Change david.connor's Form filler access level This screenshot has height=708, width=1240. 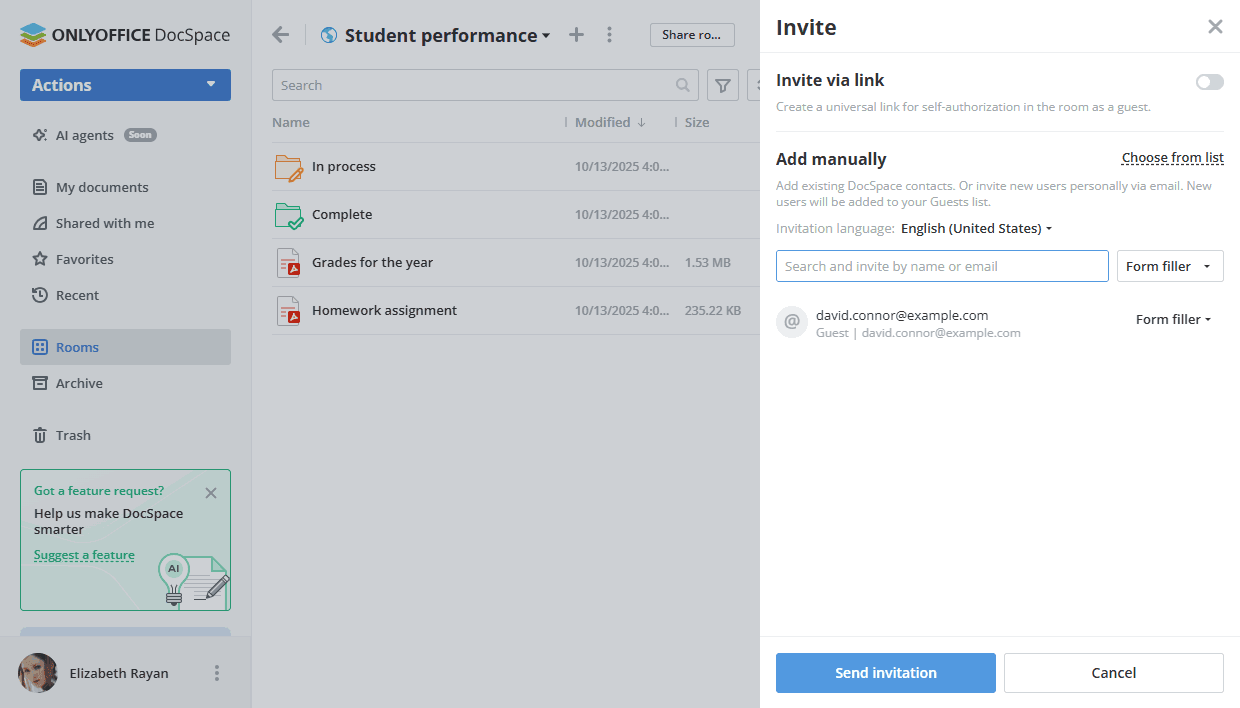point(1172,319)
